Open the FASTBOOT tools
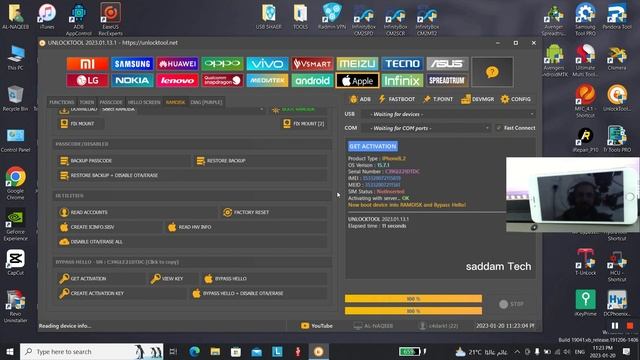Viewport: 640px width, 360px height. click(x=397, y=99)
